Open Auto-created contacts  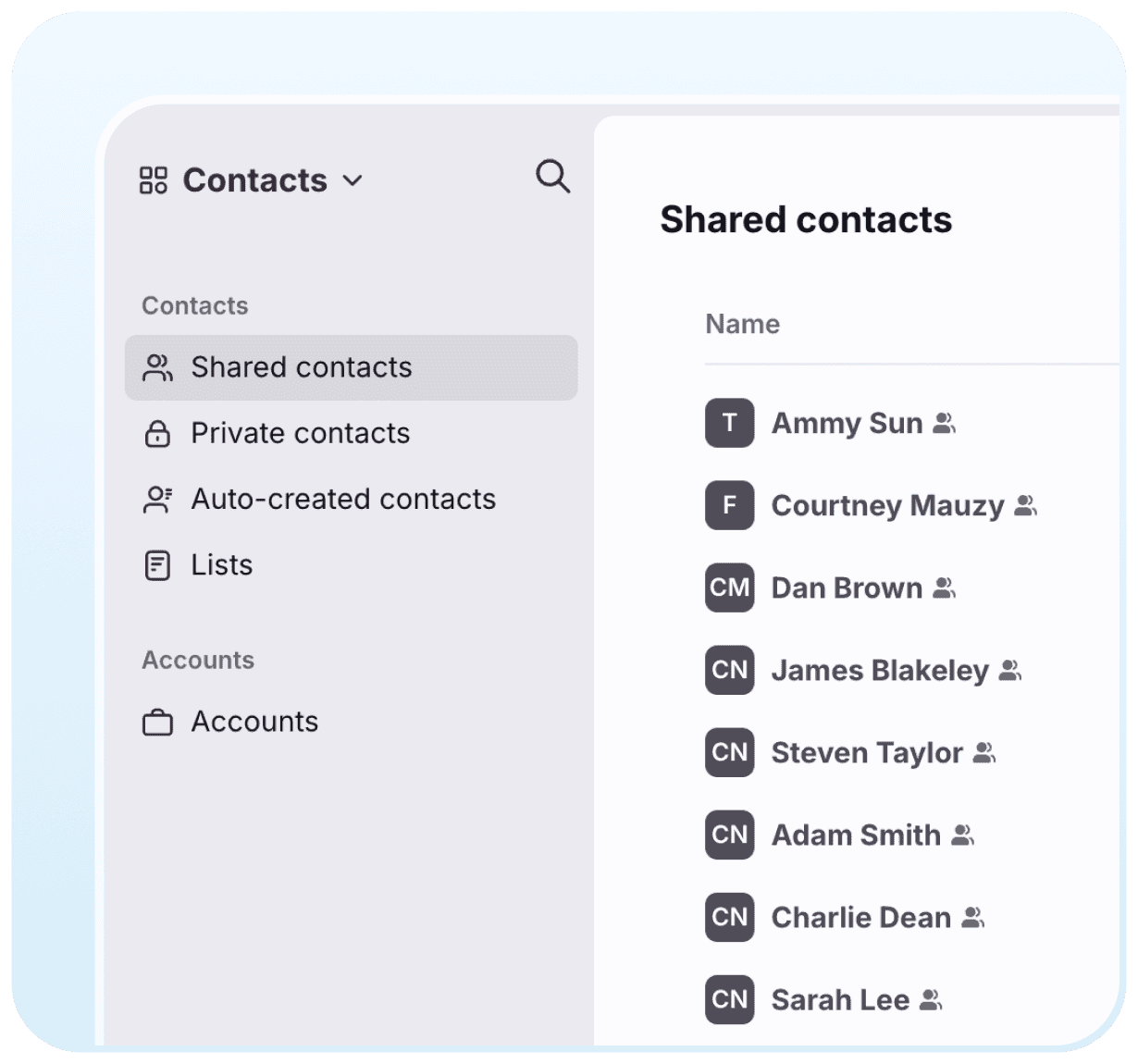point(343,499)
